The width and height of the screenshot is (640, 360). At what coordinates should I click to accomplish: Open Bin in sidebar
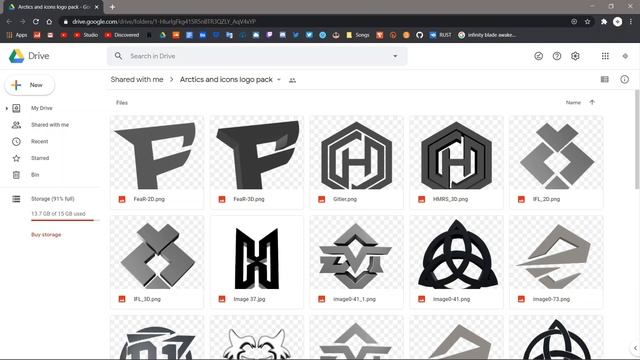click(35, 175)
